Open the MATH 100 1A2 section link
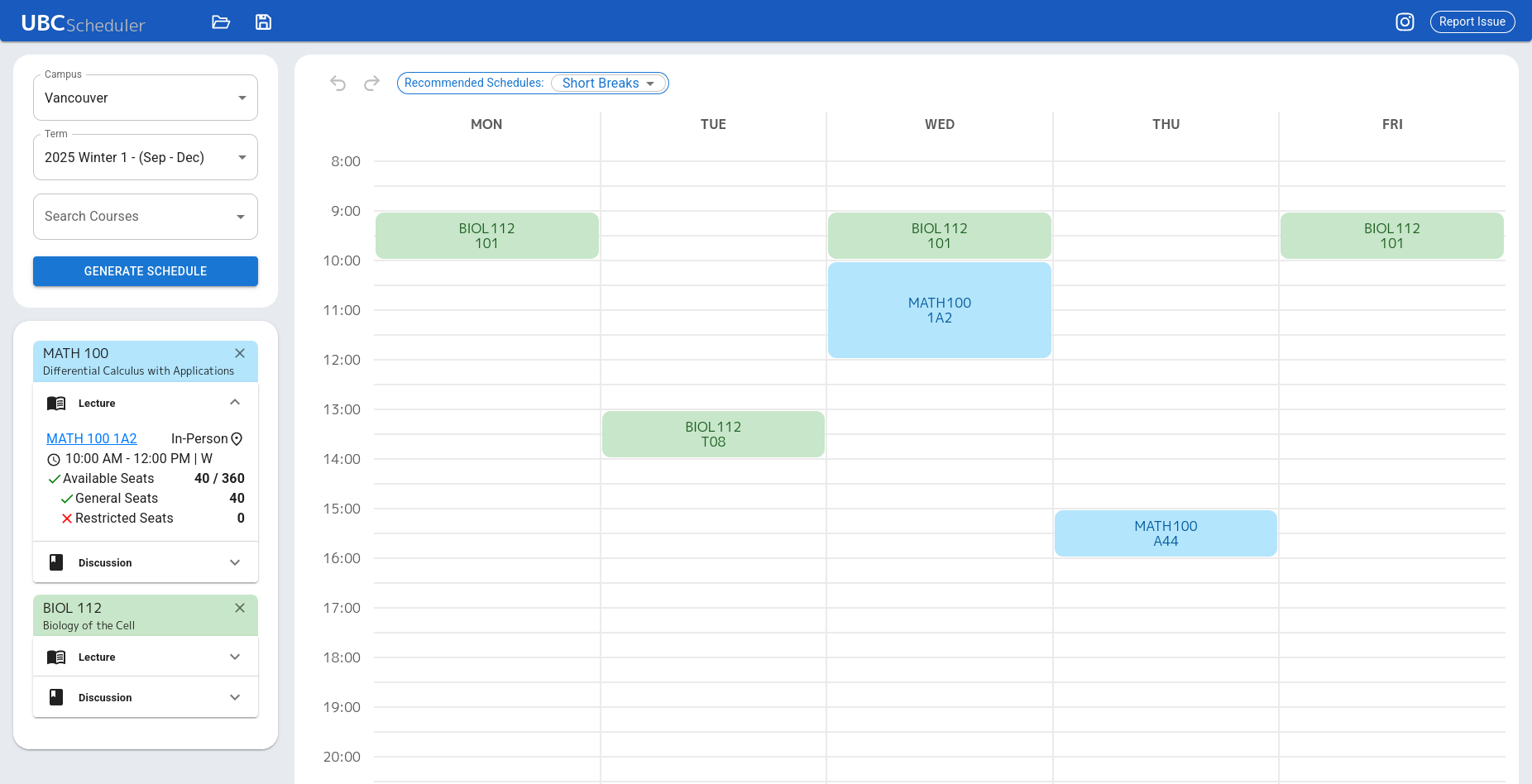The height and width of the screenshot is (784, 1532). (91, 438)
